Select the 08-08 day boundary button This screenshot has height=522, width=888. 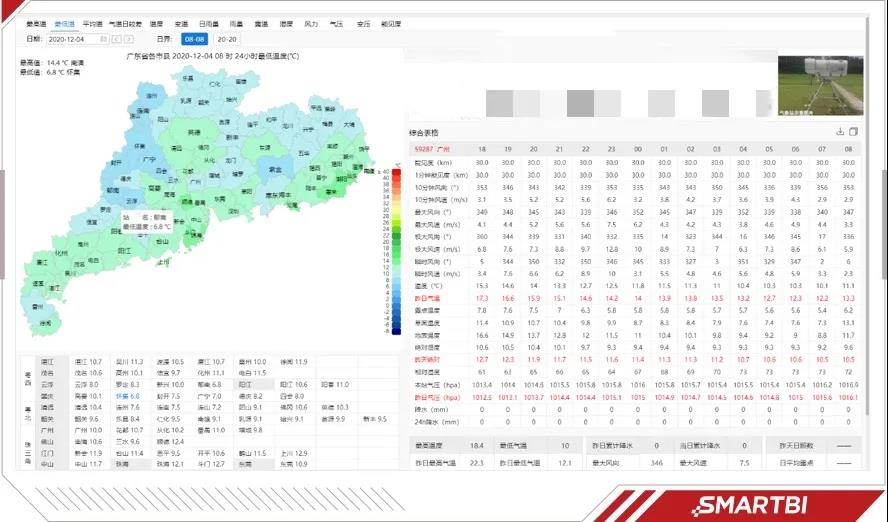[x=194, y=39]
